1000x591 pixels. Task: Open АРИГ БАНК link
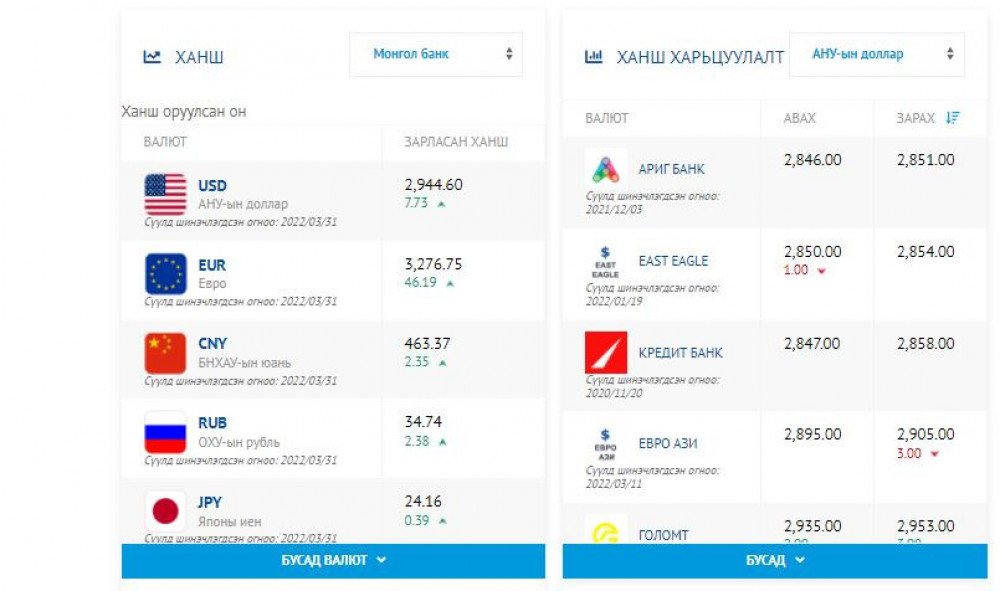pyautogui.click(x=672, y=169)
